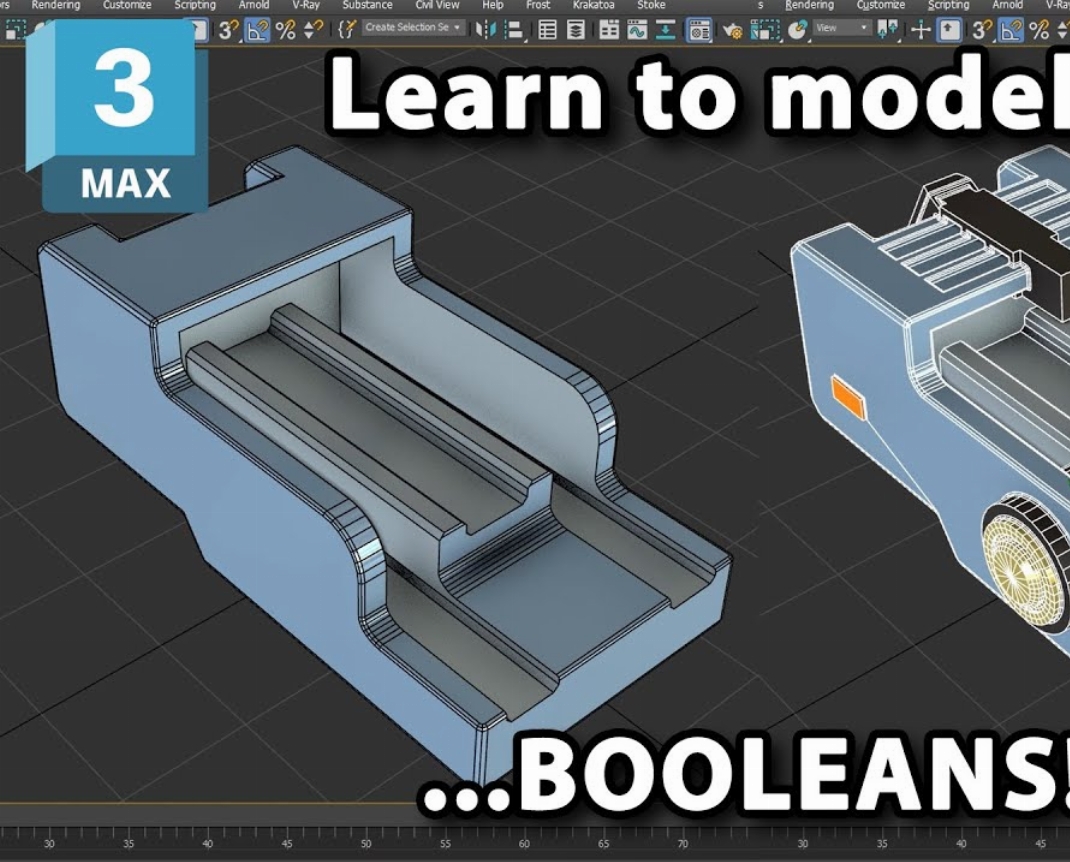Open the Civil View menu
1070x862 pixels.
437,5
